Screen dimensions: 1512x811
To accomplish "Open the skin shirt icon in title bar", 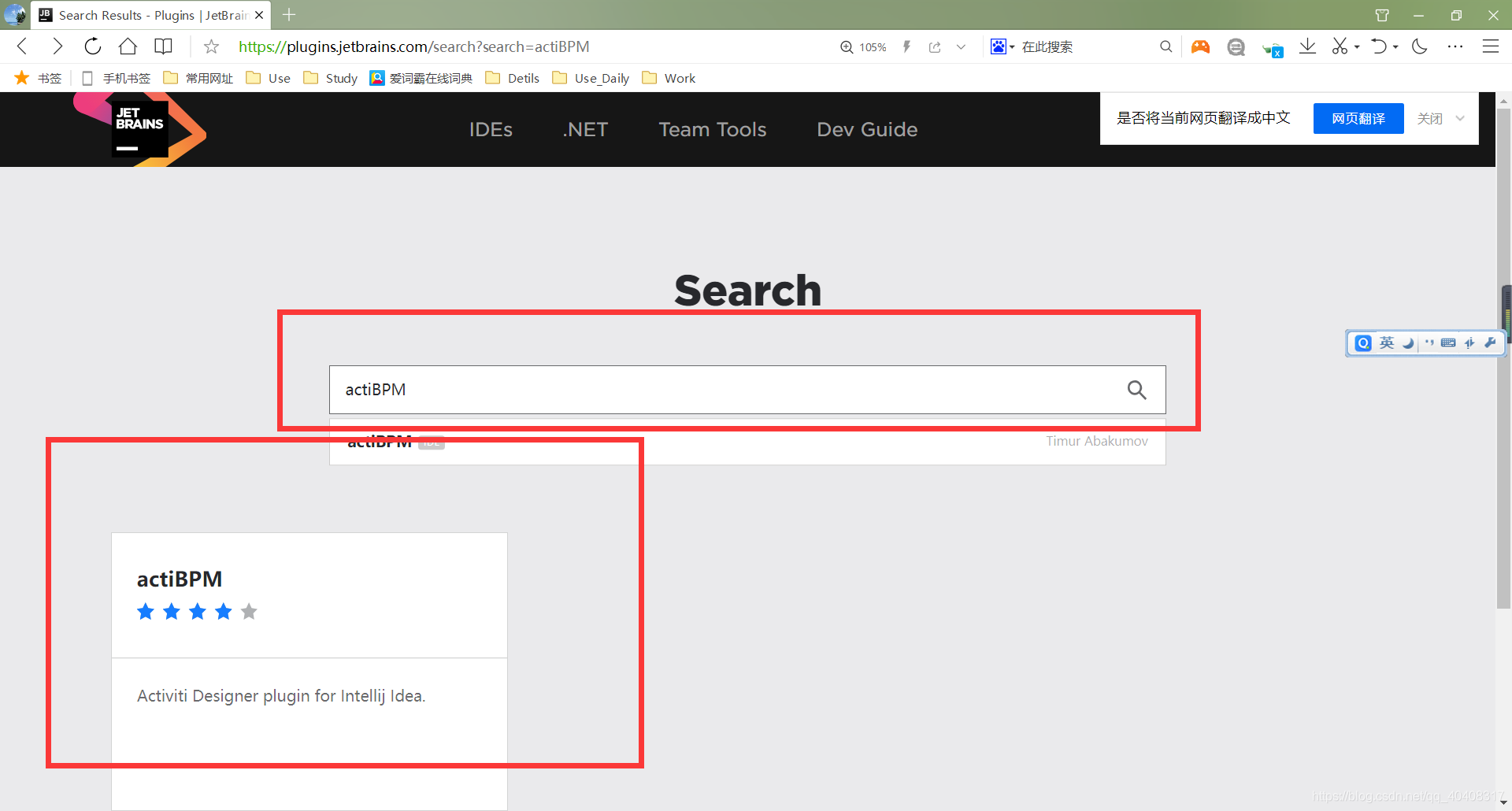I will point(1382,15).
